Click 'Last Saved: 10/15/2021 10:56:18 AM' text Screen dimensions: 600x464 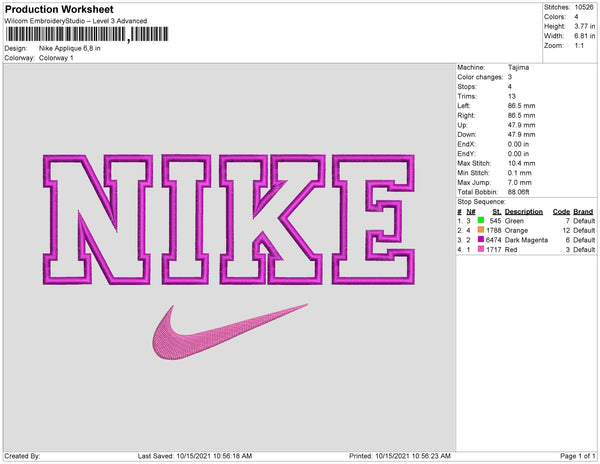pyautogui.click(x=195, y=456)
